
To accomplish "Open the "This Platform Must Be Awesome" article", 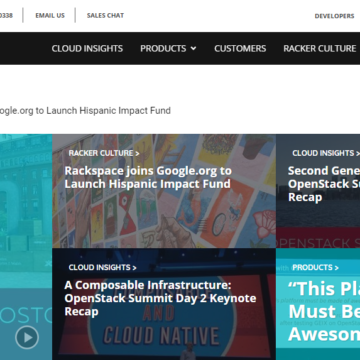I will 324,311.
